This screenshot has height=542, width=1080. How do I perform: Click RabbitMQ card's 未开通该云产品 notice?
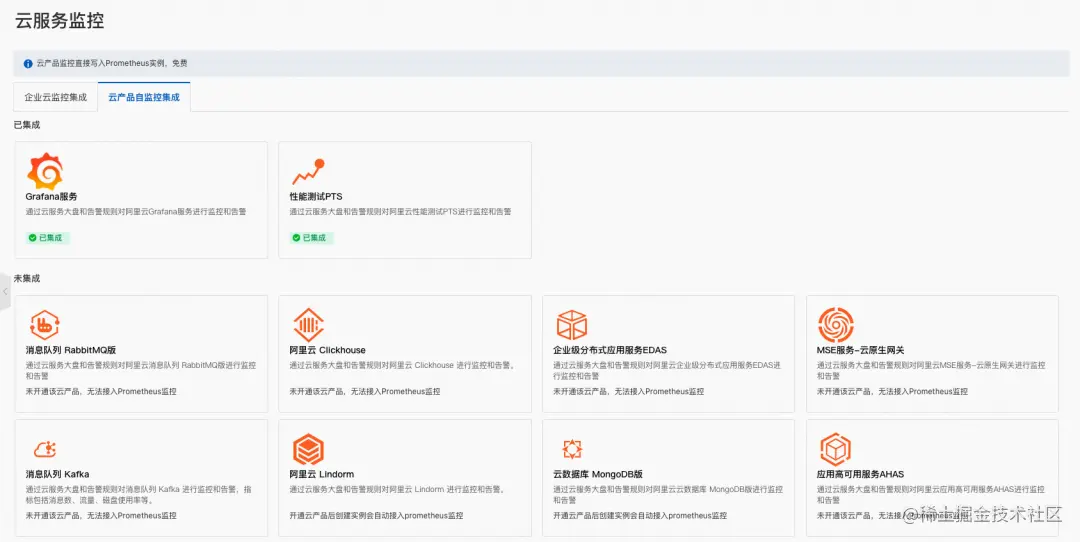pos(101,391)
